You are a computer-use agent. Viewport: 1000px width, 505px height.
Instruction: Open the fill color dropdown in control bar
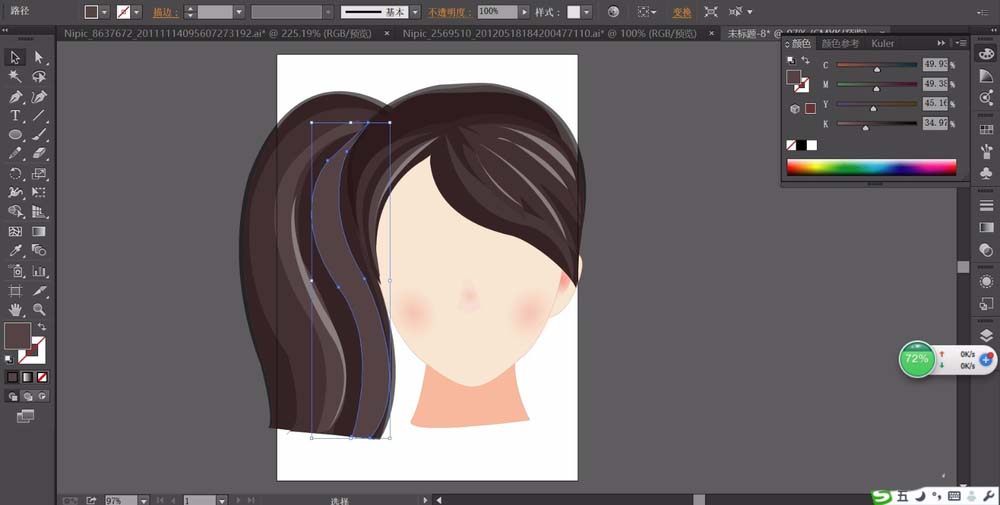[x=105, y=13]
